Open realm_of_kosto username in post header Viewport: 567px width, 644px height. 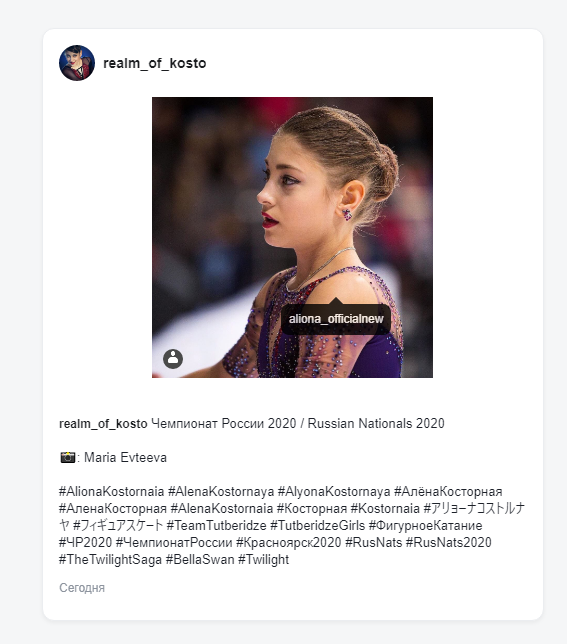(x=154, y=63)
